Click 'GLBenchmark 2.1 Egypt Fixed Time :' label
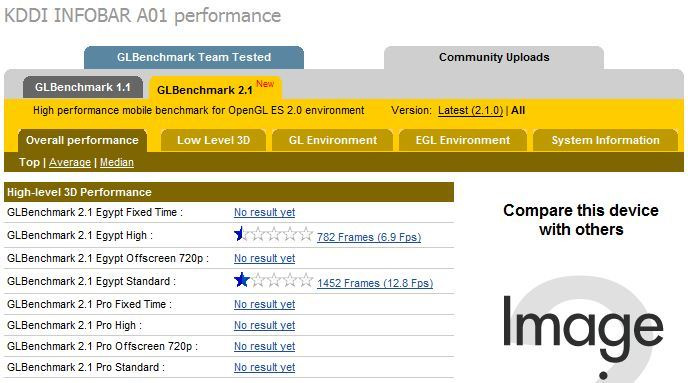 coord(95,212)
